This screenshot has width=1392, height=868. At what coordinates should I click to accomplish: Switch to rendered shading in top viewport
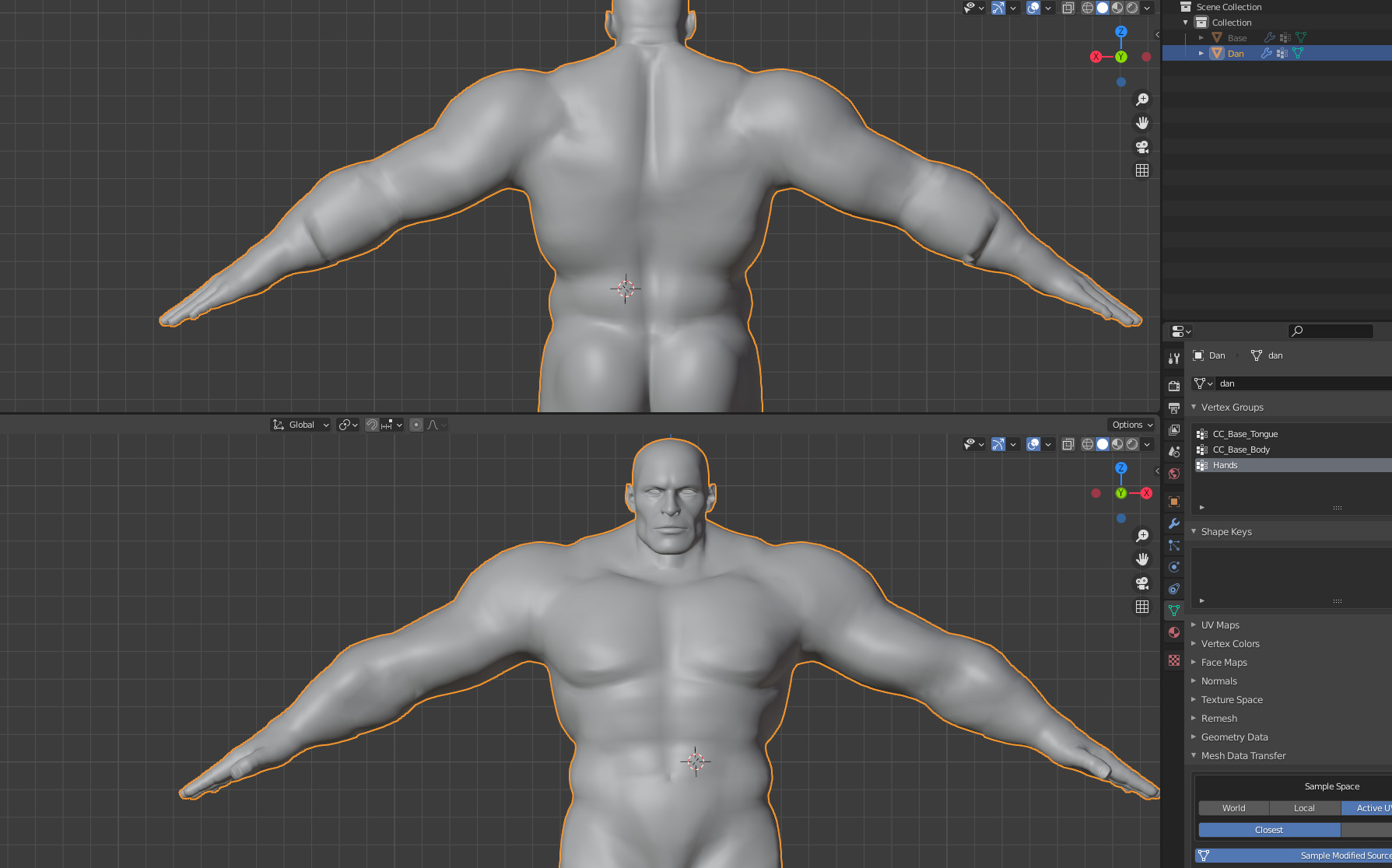(1132, 8)
